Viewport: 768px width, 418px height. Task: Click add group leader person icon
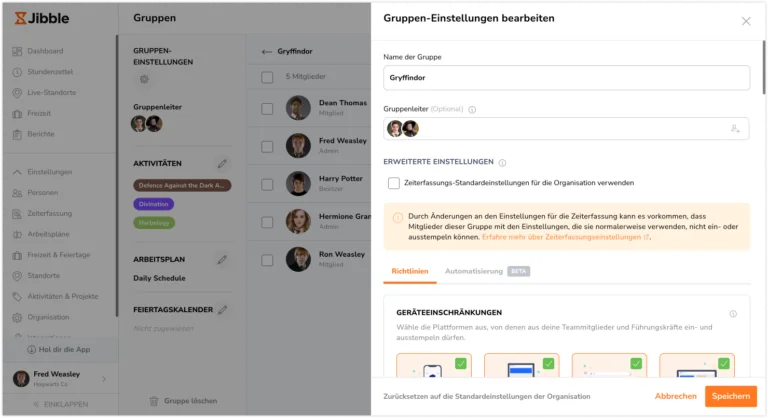[735, 129]
